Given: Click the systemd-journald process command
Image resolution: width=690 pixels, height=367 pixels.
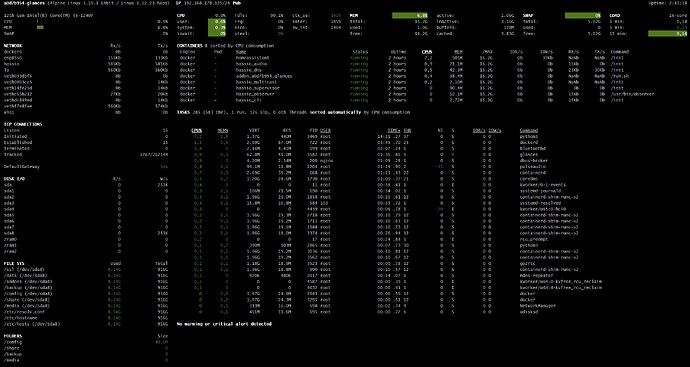Looking at the screenshot, I should click(540, 191).
